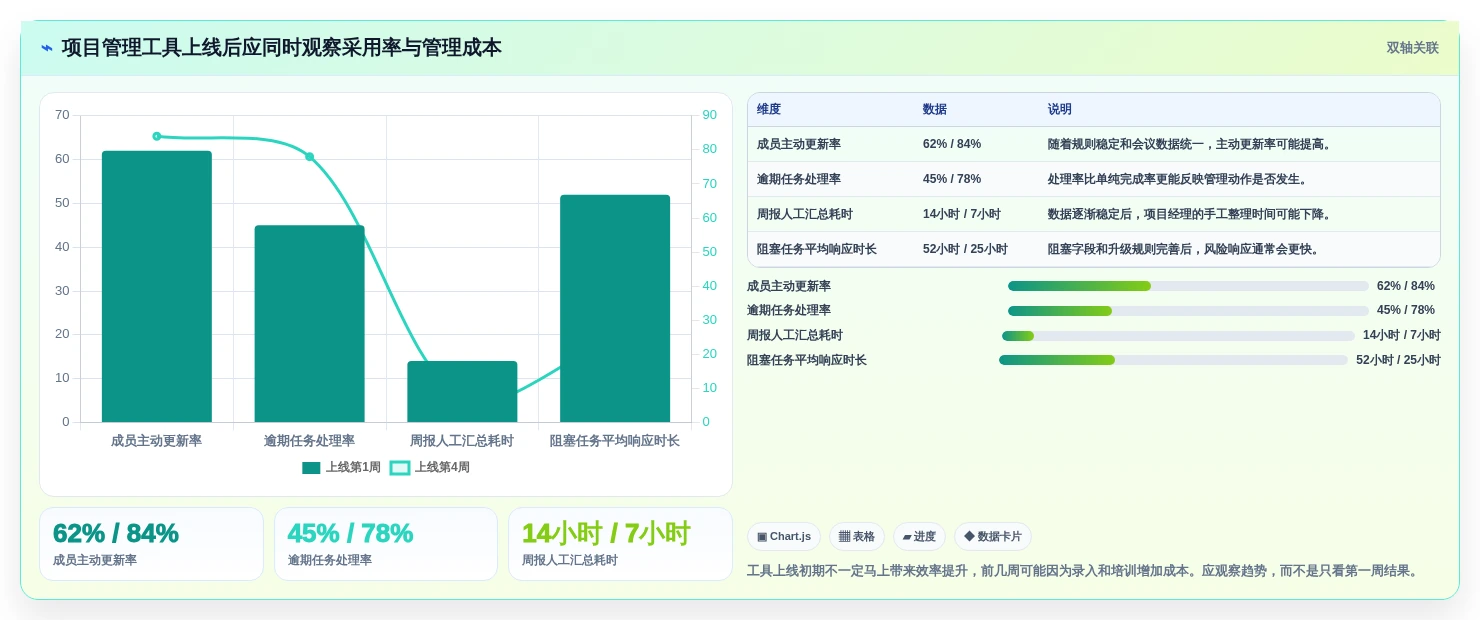The width and height of the screenshot is (1480, 620).
Task: Click the description starting 处理率比单纯完成率
Action: 1178,179
